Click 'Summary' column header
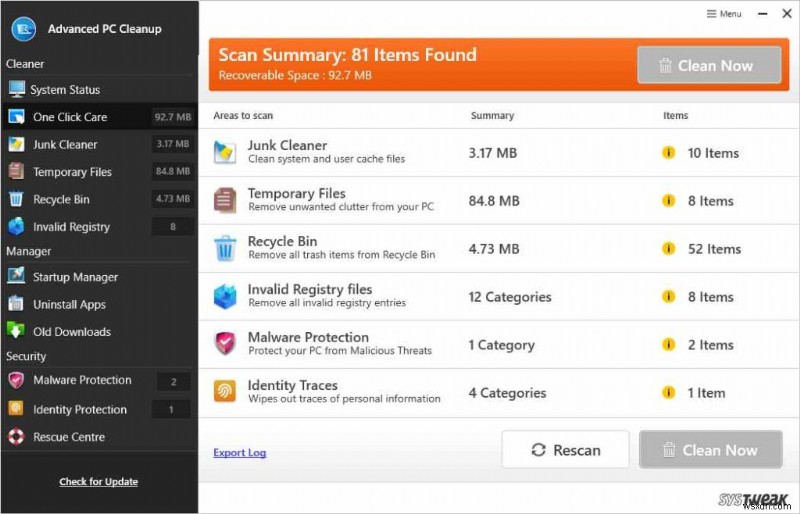Screen dimensions: 800x514 (x=492, y=115)
